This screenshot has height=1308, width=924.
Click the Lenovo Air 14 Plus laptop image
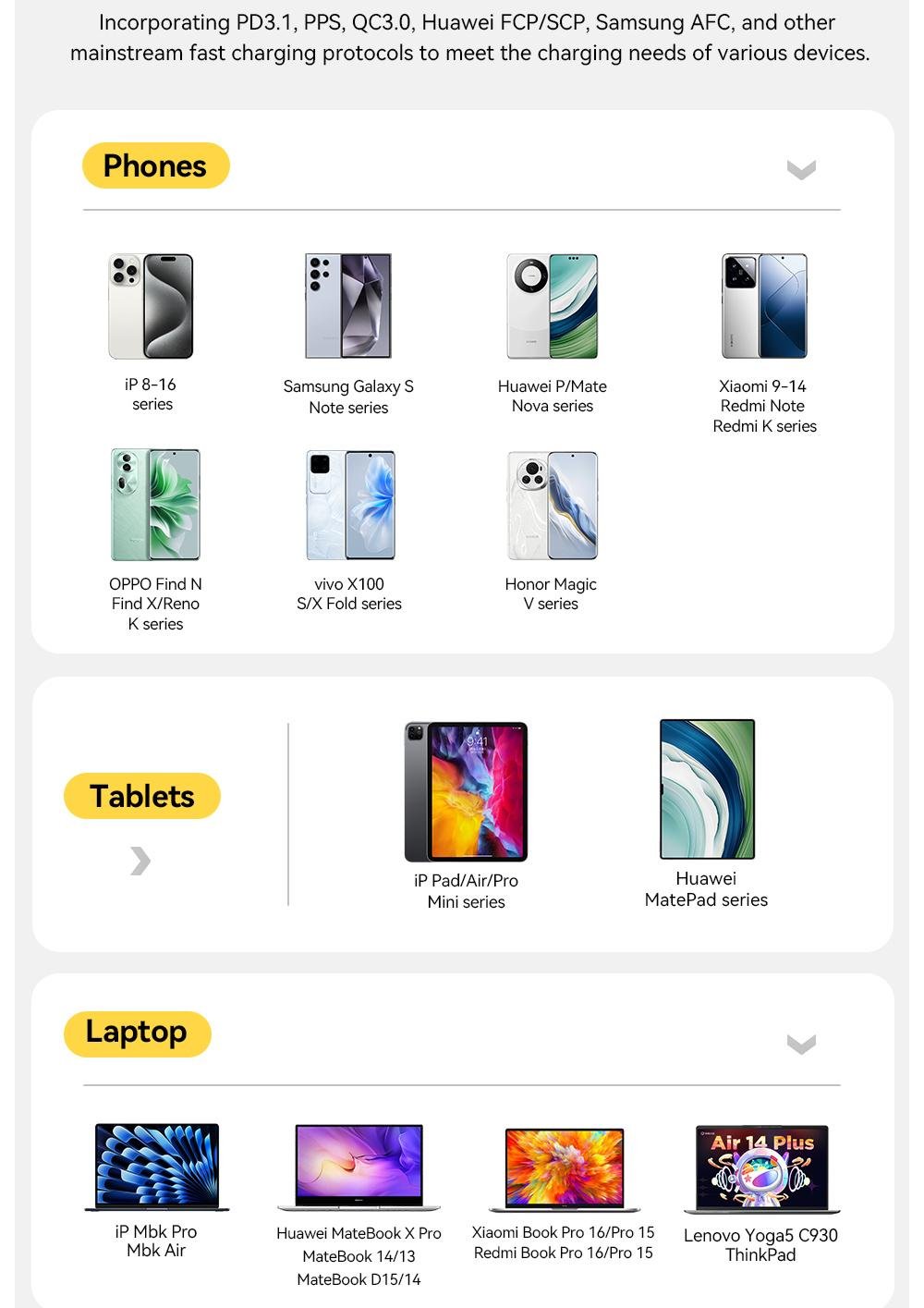[761, 1168]
